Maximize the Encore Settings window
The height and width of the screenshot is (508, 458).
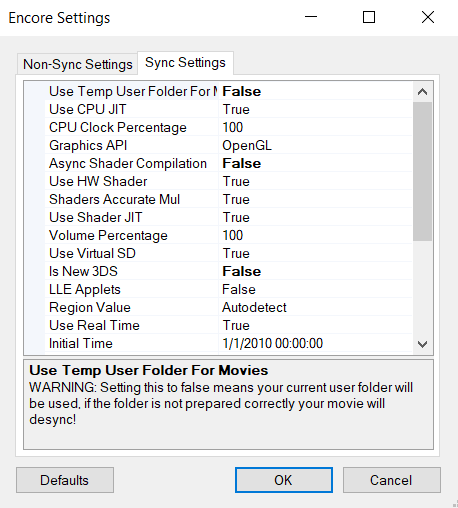[369, 17]
